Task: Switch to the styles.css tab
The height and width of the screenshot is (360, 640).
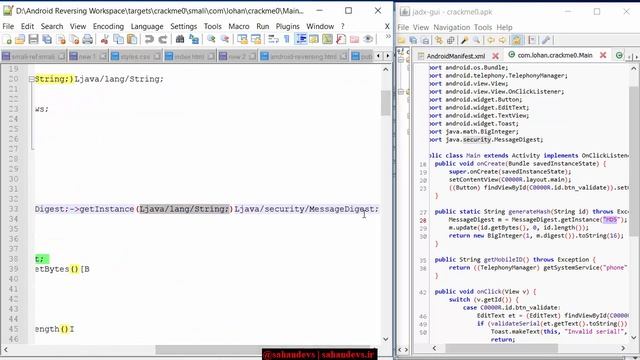Action: click(x=136, y=56)
